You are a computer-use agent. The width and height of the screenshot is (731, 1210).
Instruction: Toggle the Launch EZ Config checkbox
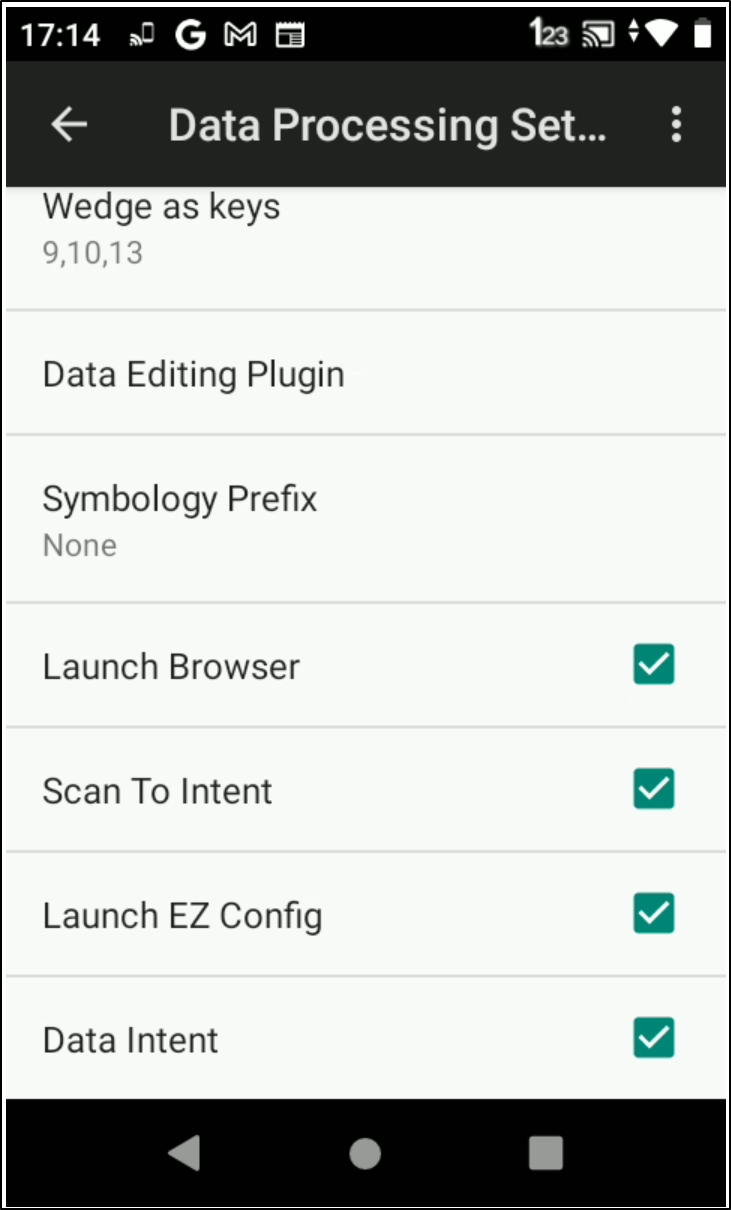tap(654, 913)
